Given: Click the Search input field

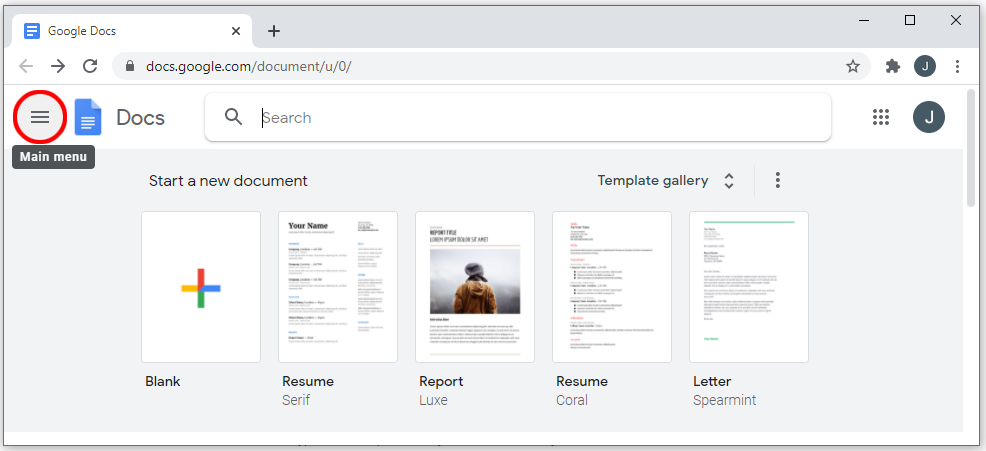Looking at the screenshot, I should click(x=540, y=117).
